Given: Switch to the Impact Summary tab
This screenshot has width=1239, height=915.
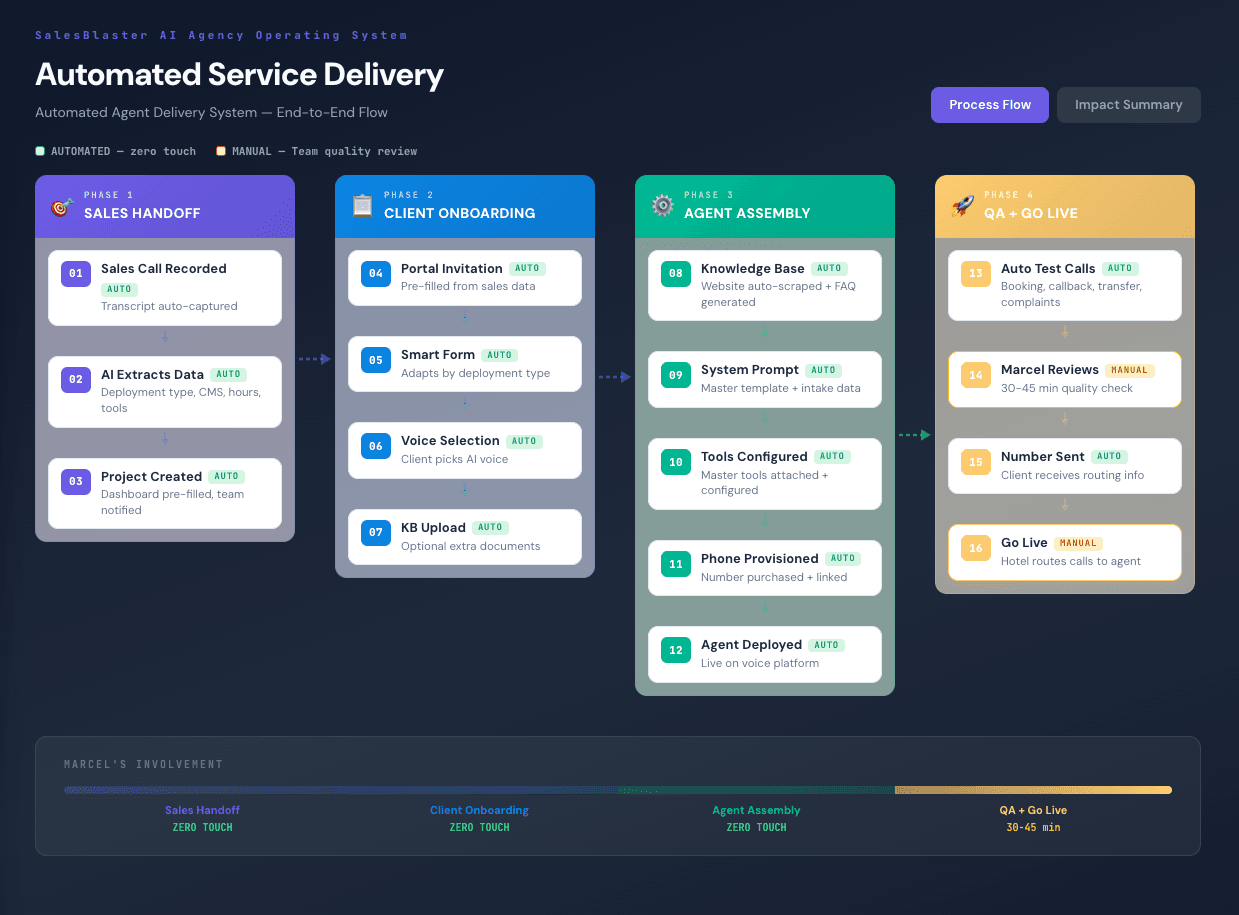Looking at the screenshot, I should (x=1128, y=104).
